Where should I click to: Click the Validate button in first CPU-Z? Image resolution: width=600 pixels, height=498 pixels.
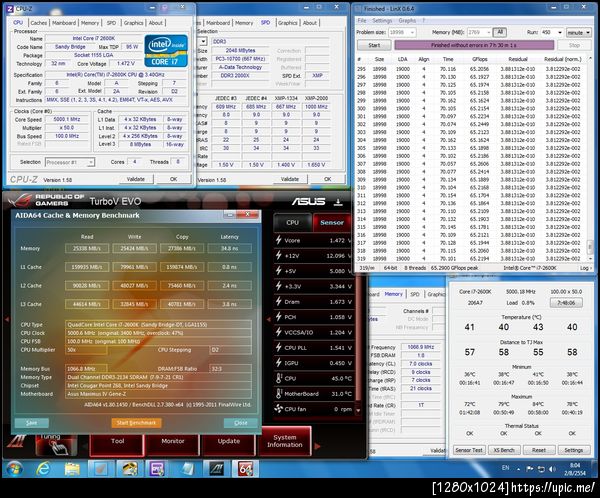tap(136, 179)
